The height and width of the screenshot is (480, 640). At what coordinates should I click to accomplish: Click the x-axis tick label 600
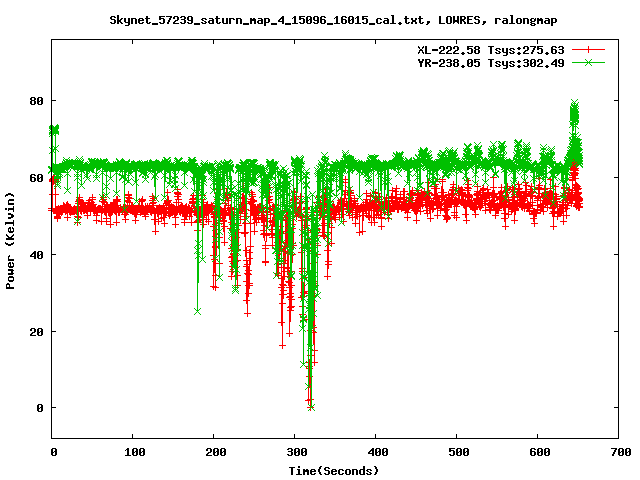click(540, 452)
